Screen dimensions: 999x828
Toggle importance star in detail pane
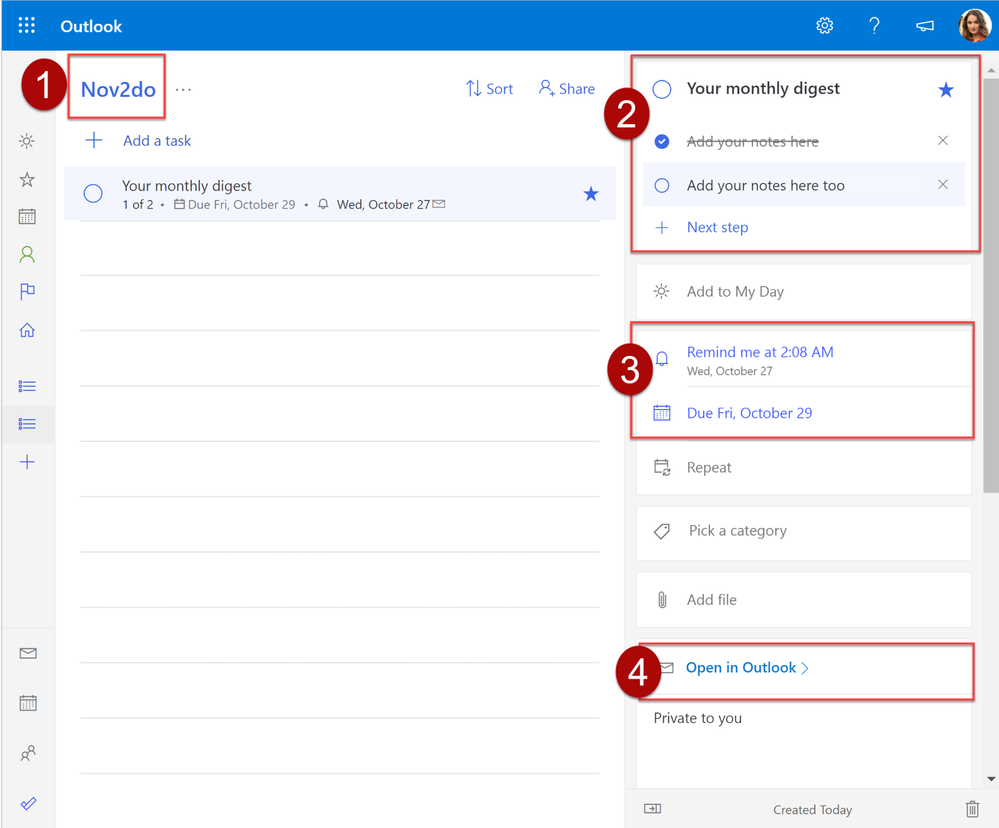pos(945,90)
